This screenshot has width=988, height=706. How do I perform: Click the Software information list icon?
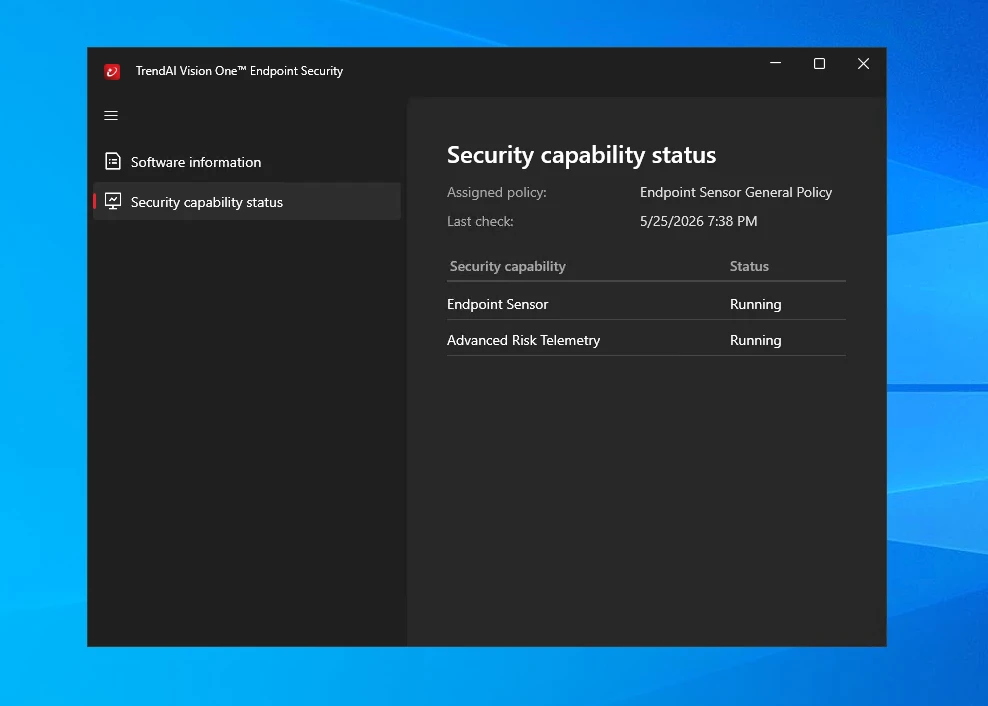pyautogui.click(x=113, y=161)
